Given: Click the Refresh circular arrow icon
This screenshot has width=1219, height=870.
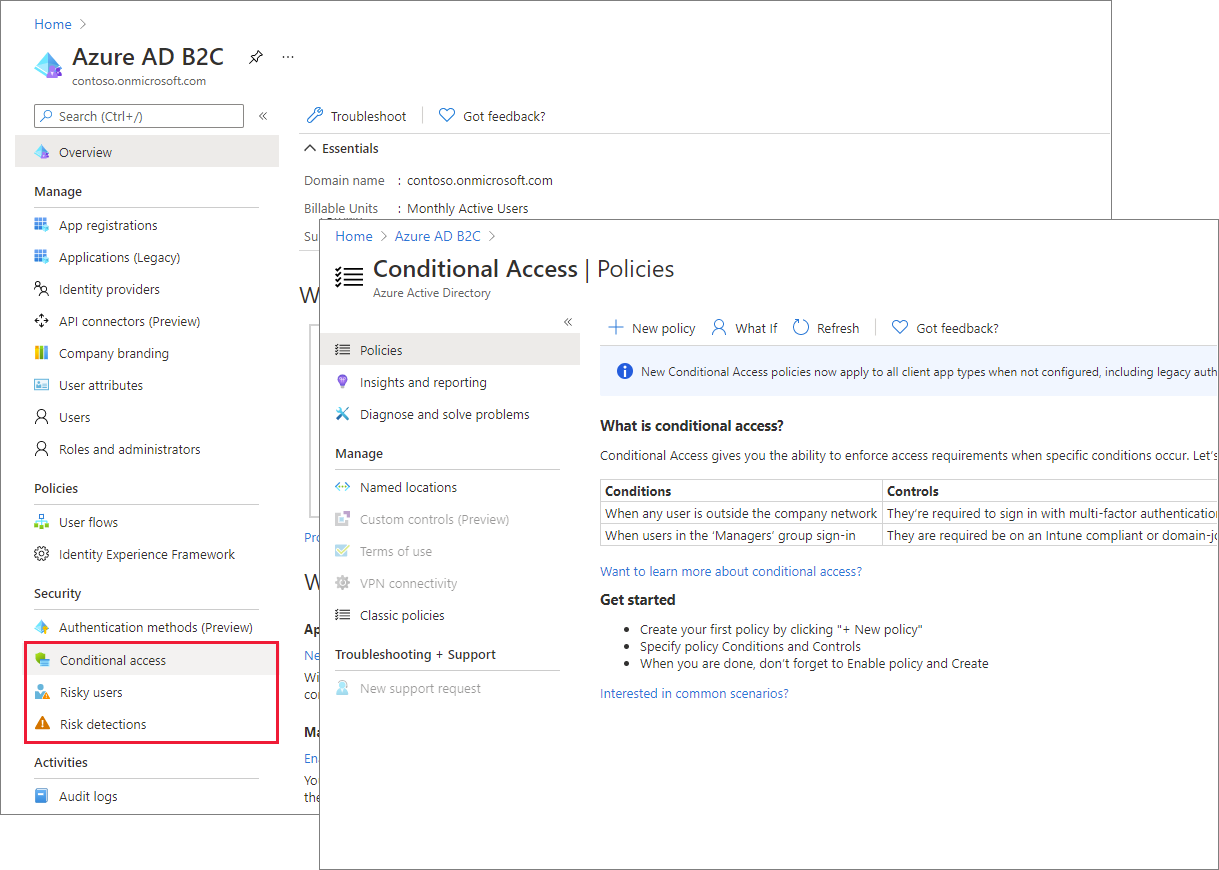Looking at the screenshot, I should point(800,328).
